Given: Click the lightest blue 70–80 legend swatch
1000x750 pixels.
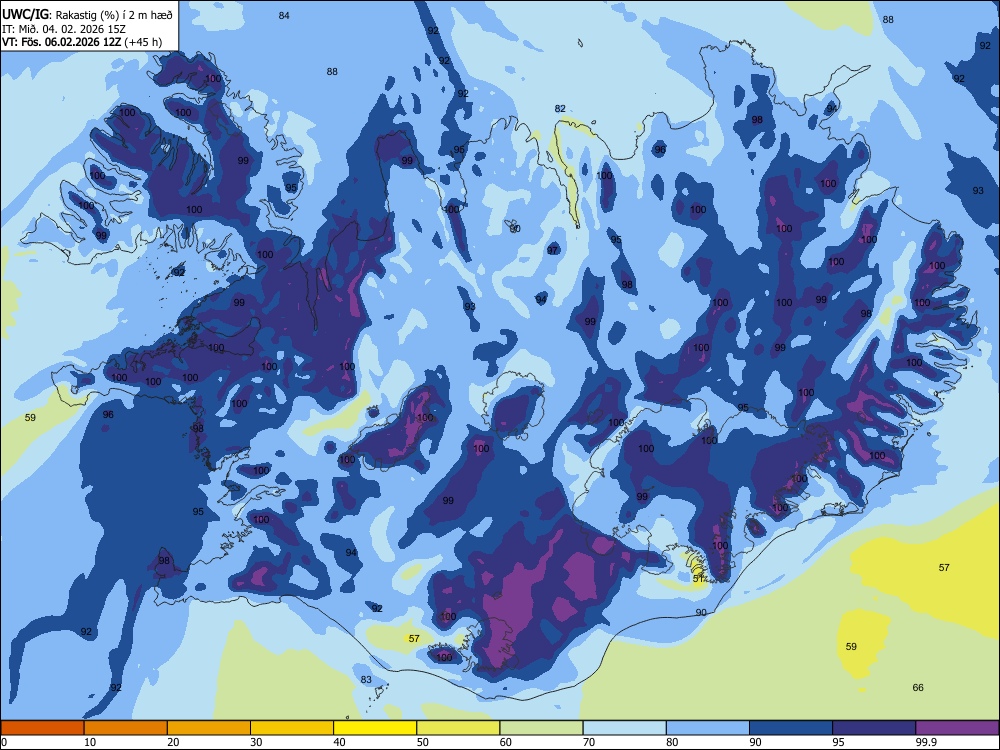Looking at the screenshot, I should click(624, 728).
